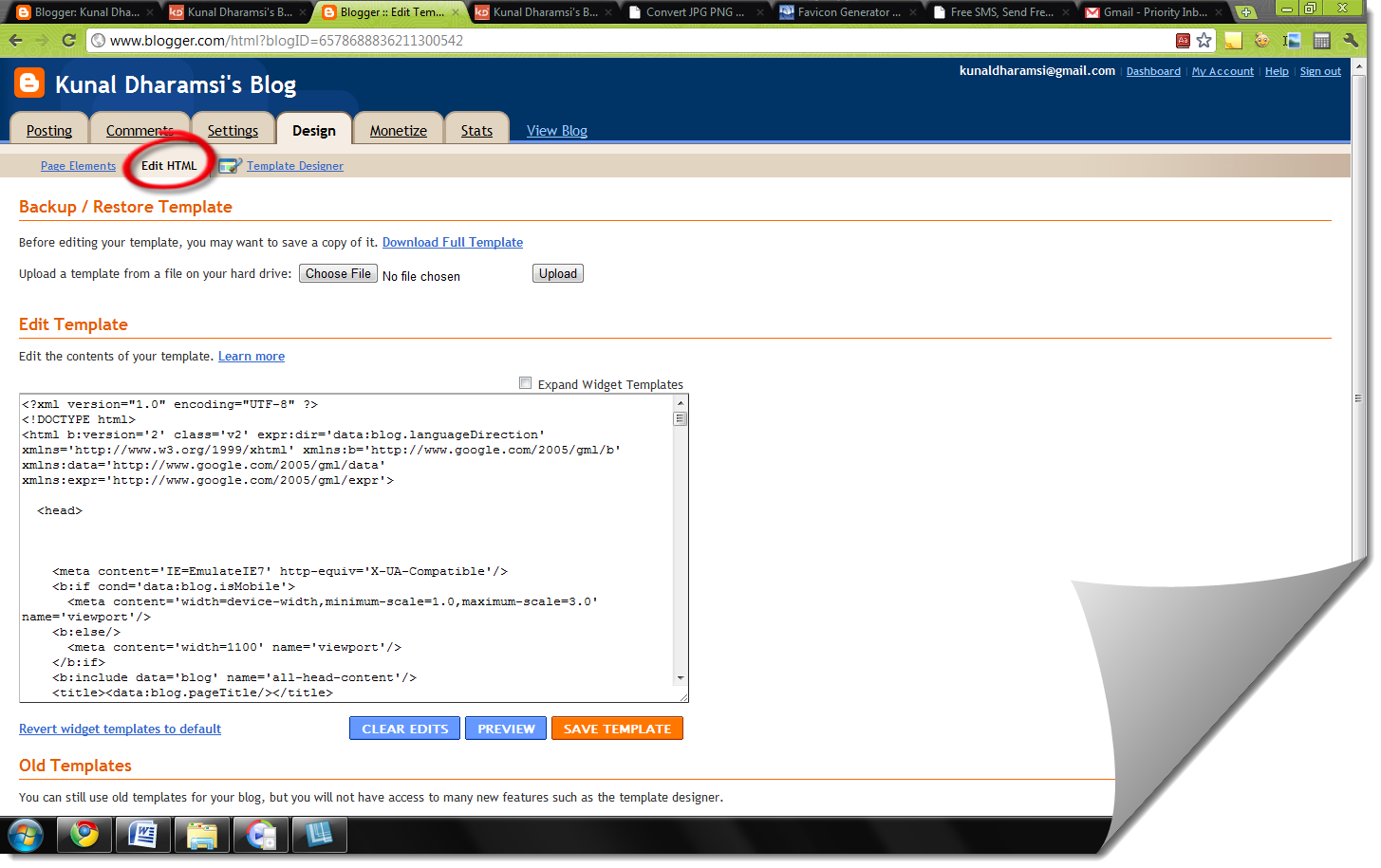The image size is (1381, 868).
Task: Open Windows Explorer from the taskbar
Action: tap(202, 835)
